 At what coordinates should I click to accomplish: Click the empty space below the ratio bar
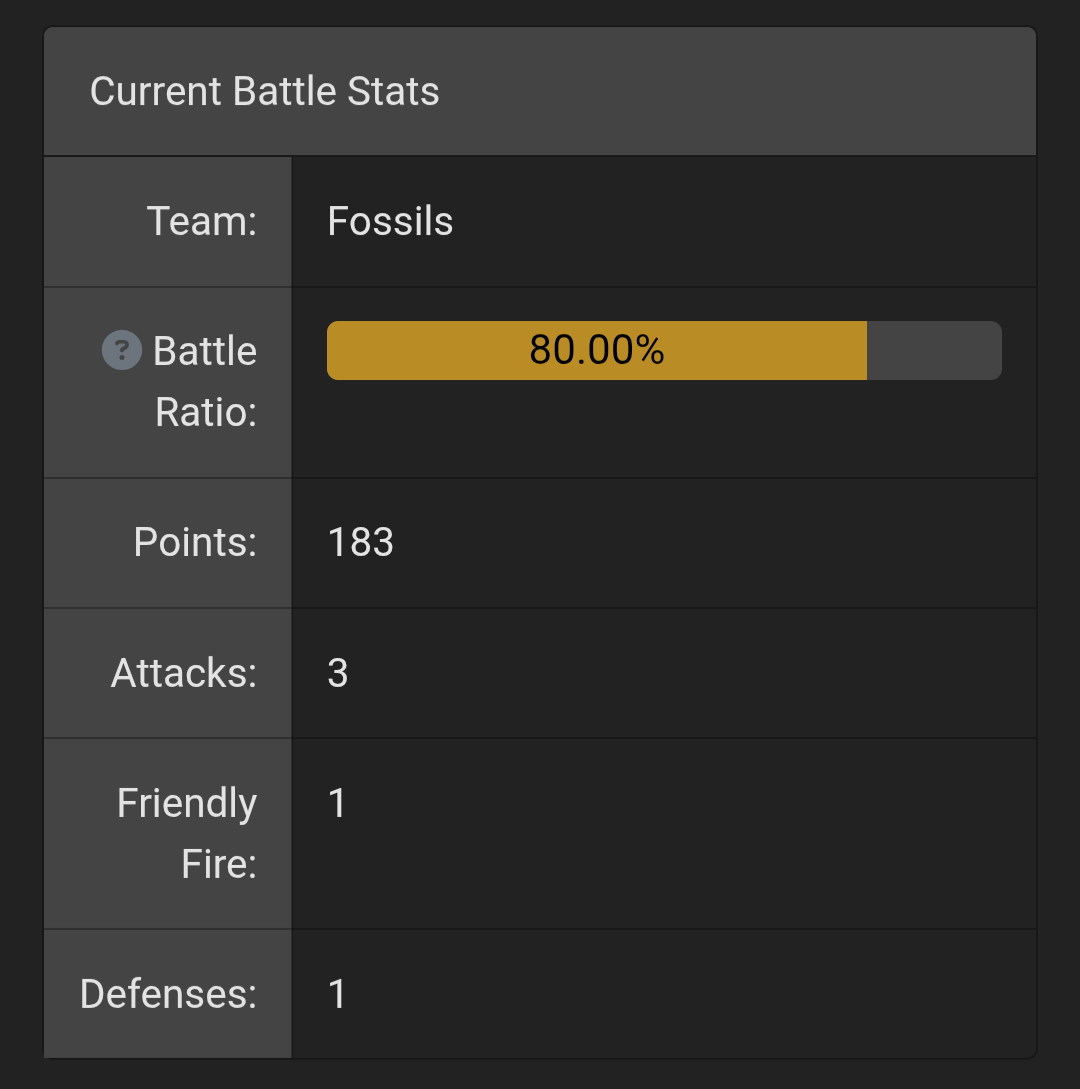click(664, 429)
